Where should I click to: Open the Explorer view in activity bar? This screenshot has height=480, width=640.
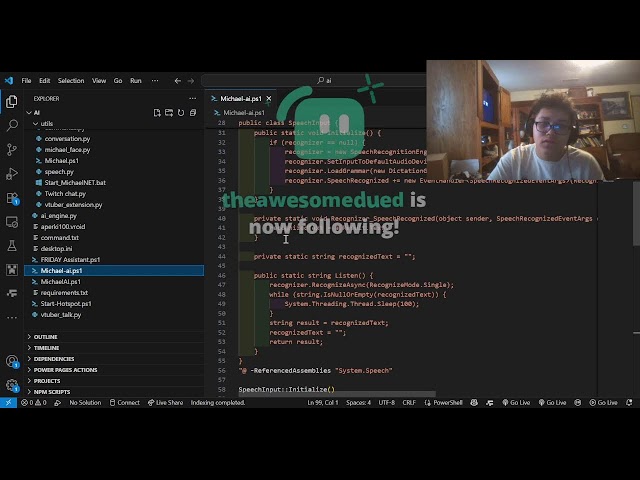(x=12, y=101)
